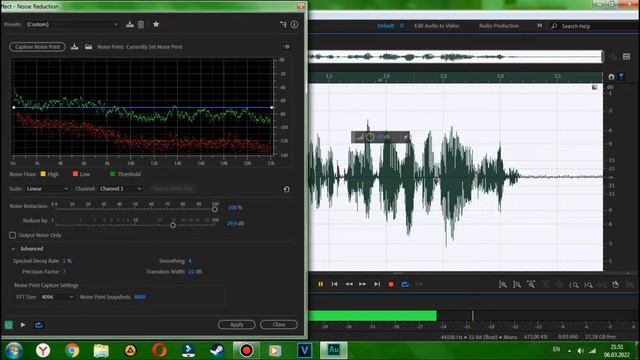Click the volume icon in the system tray
The image size is (640, 360).
(580, 351)
